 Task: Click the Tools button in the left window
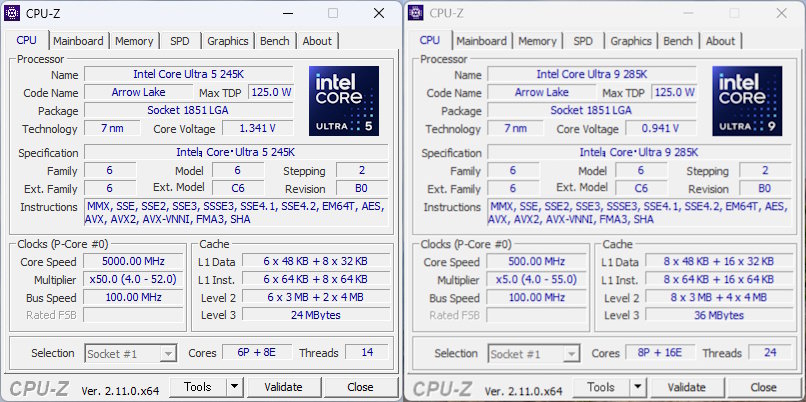tap(198, 387)
